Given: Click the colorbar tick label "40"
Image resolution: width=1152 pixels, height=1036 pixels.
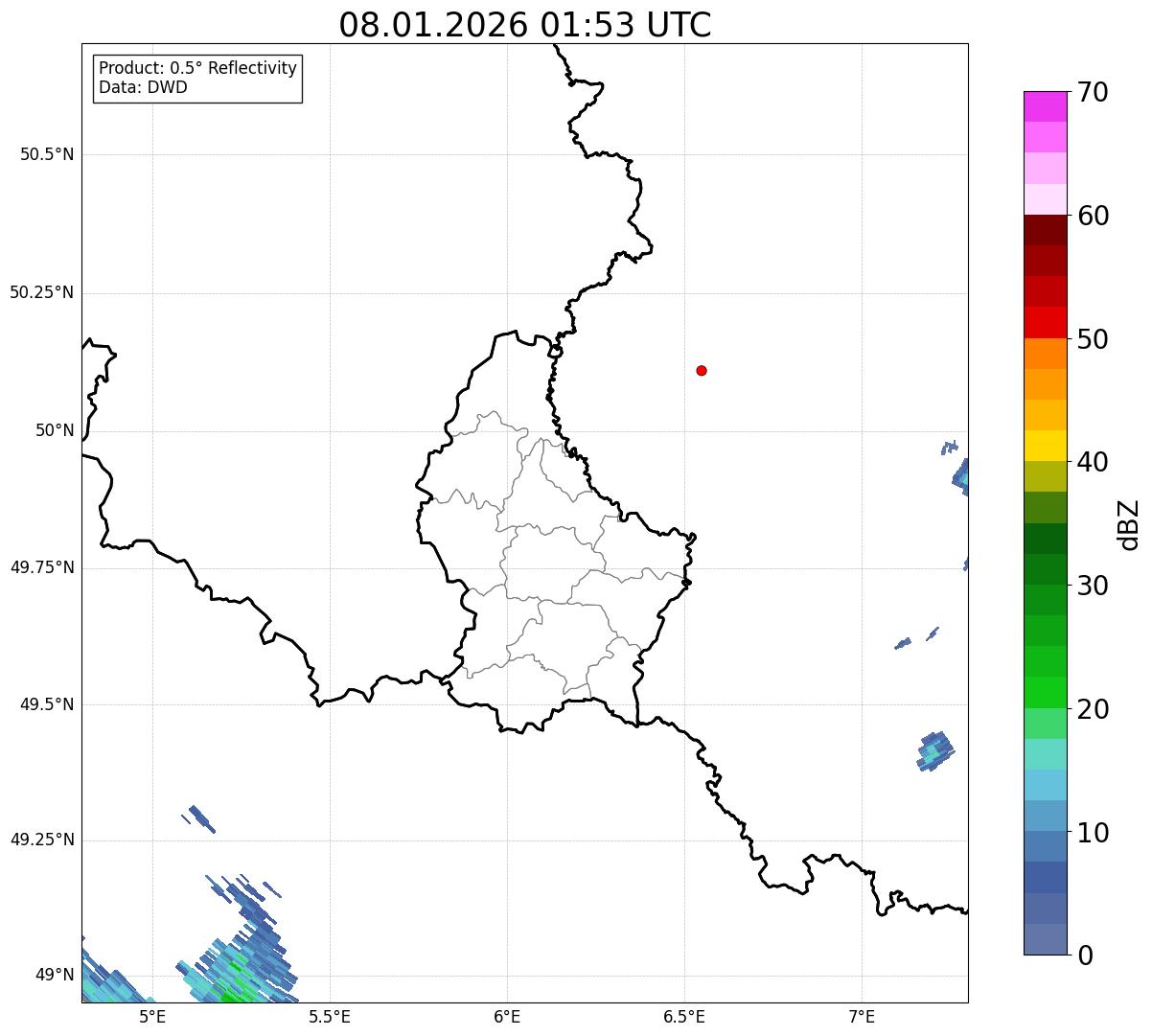Looking at the screenshot, I should [x=1093, y=462].
